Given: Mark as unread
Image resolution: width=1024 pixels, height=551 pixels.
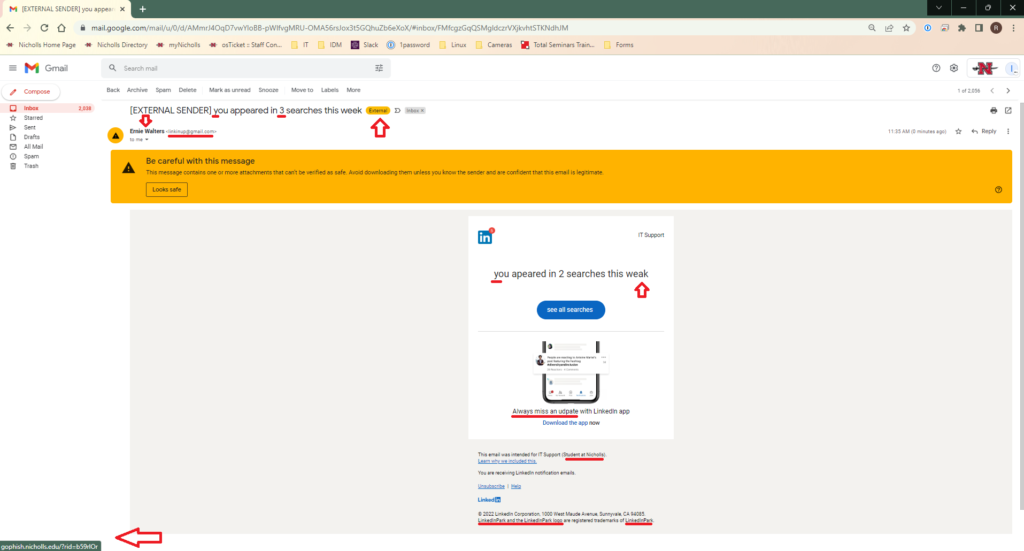Looking at the screenshot, I should click(229, 90).
